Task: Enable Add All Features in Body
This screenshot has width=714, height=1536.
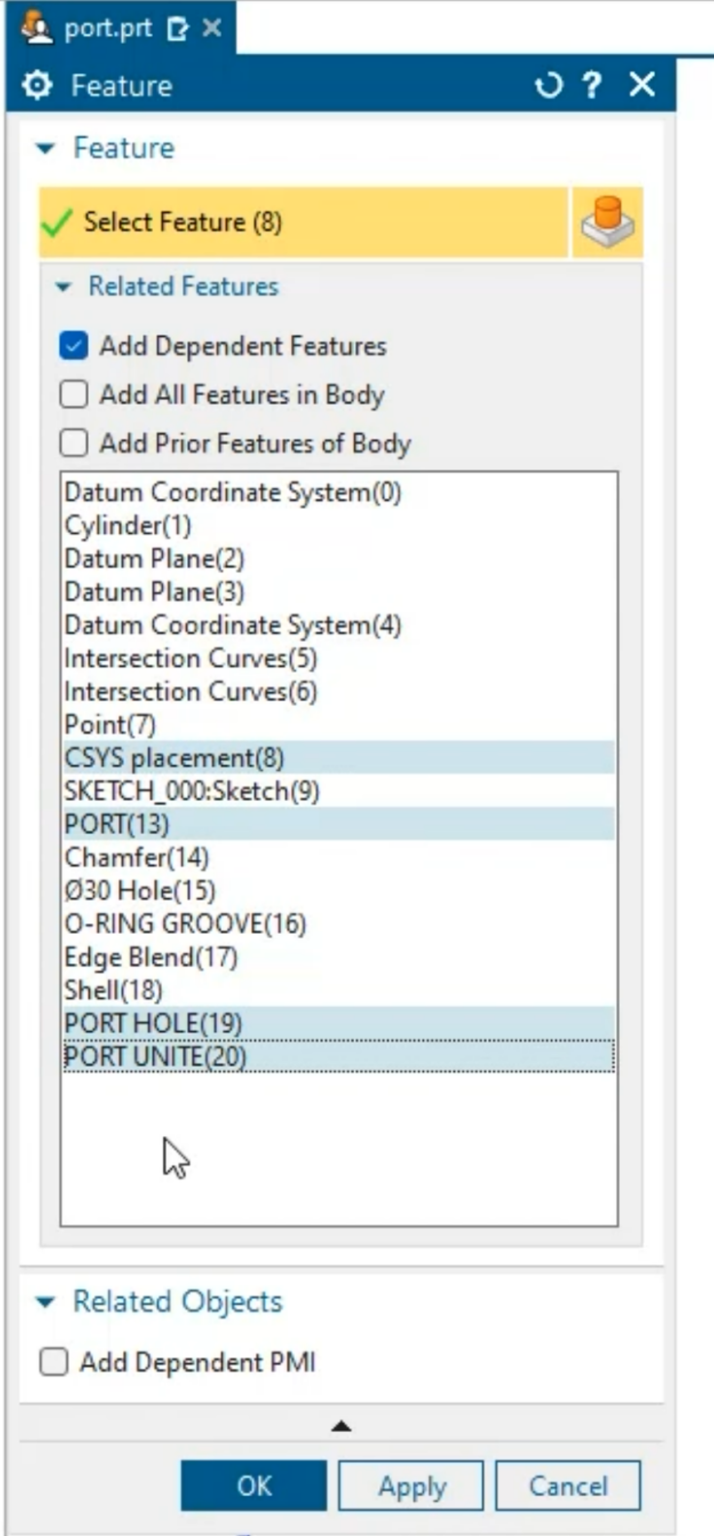Action: pyautogui.click(x=73, y=394)
